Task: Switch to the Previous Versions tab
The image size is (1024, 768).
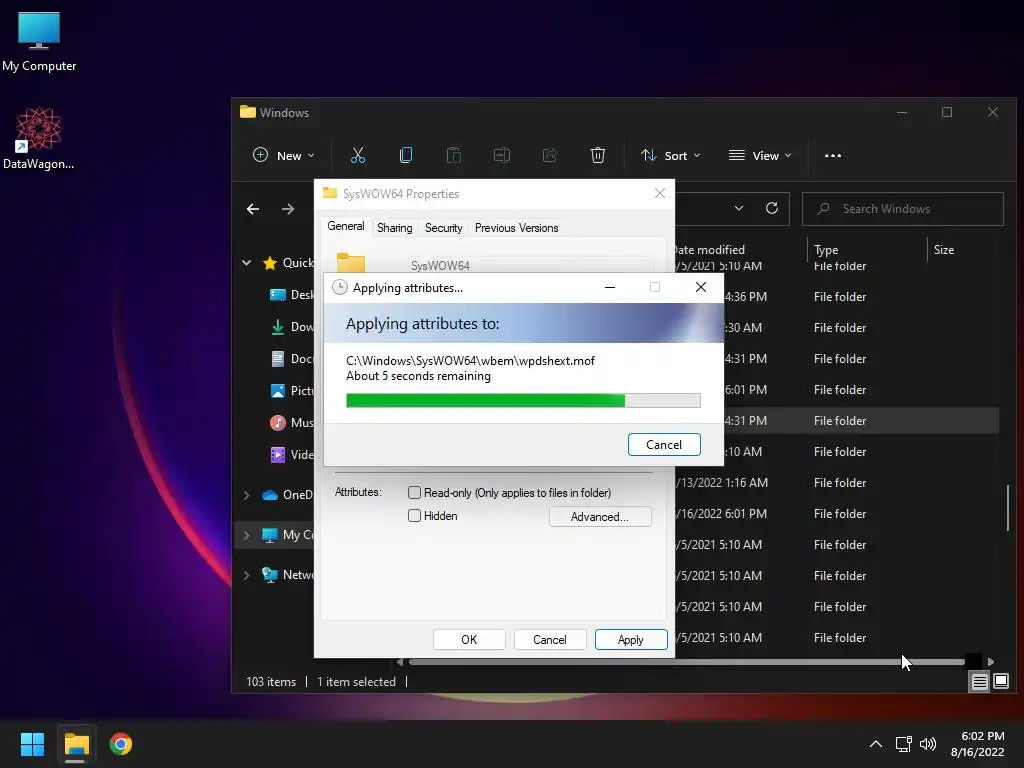Action: (517, 228)
